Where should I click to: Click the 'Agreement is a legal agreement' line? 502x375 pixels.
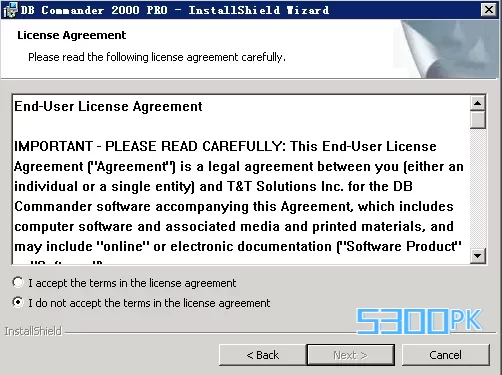(239, 166)
